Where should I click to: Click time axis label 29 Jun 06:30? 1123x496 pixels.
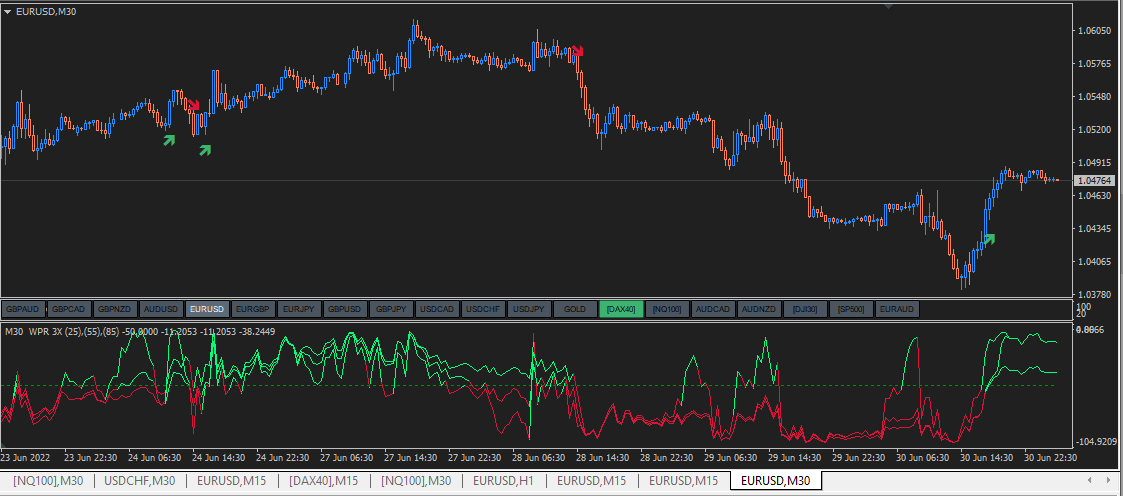[729, 457]
